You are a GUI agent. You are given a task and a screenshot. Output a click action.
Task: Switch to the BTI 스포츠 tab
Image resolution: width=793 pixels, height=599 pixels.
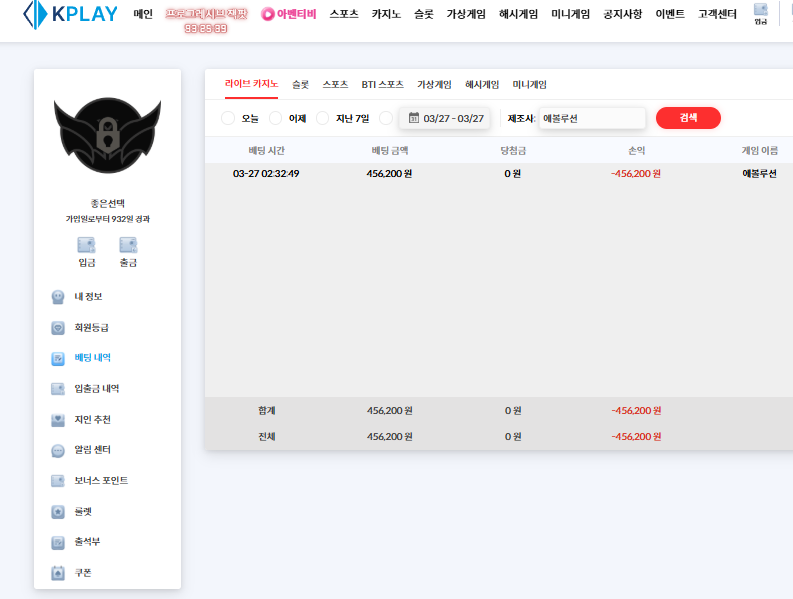382,85
